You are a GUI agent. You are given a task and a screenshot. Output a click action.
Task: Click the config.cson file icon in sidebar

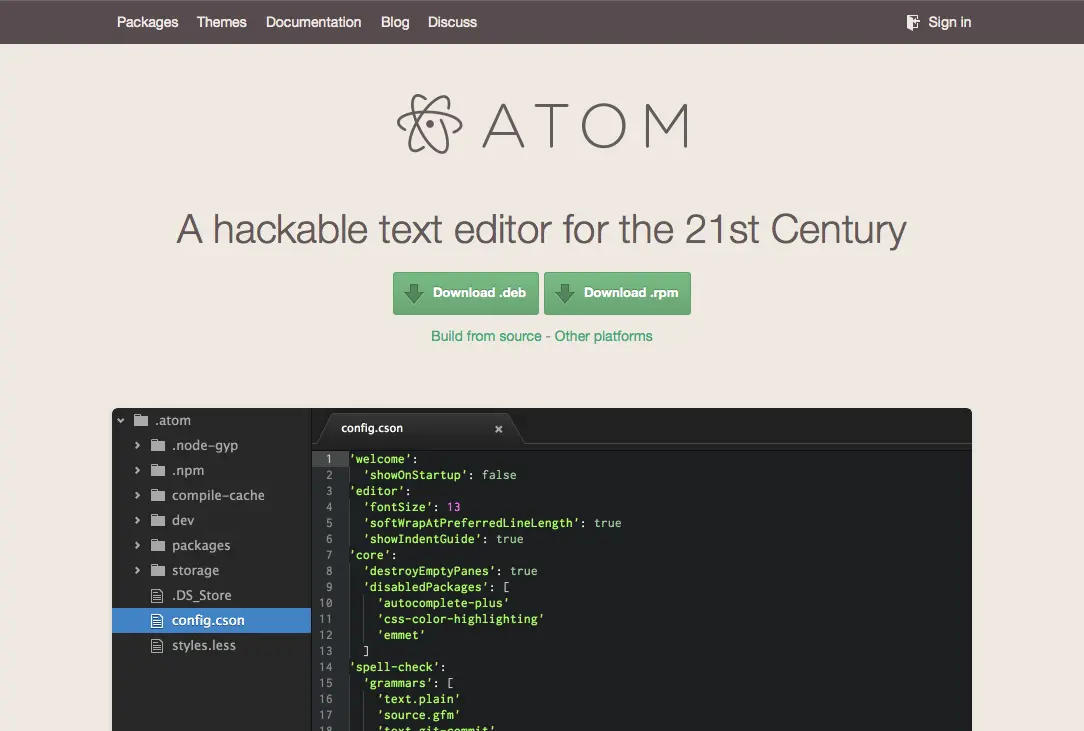pos(157,620)
